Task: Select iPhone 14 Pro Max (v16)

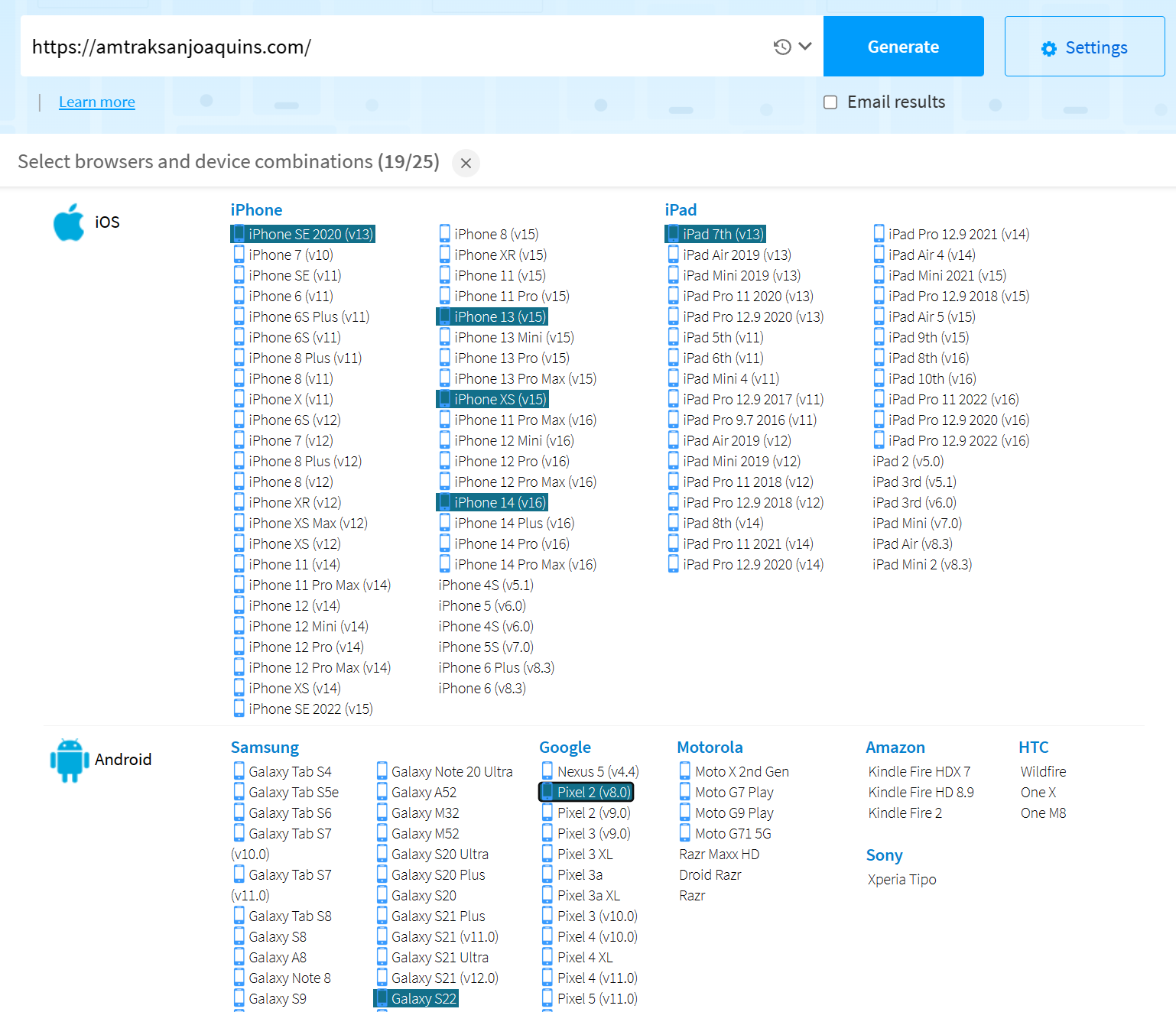Action: 518,564
